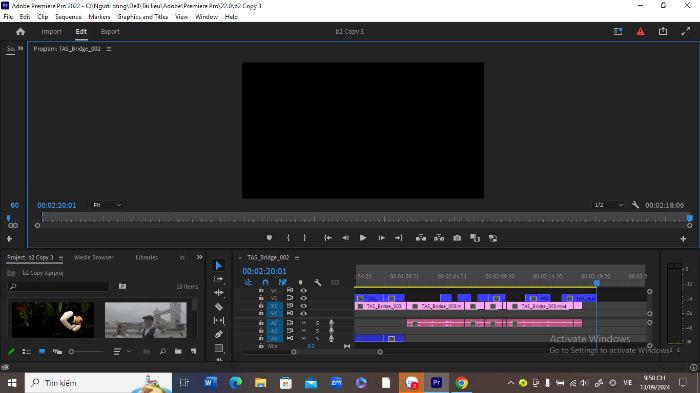The width and height of the screenshot is (700, 393).
Task: Click the Mark In button
Action: point(288,238)
